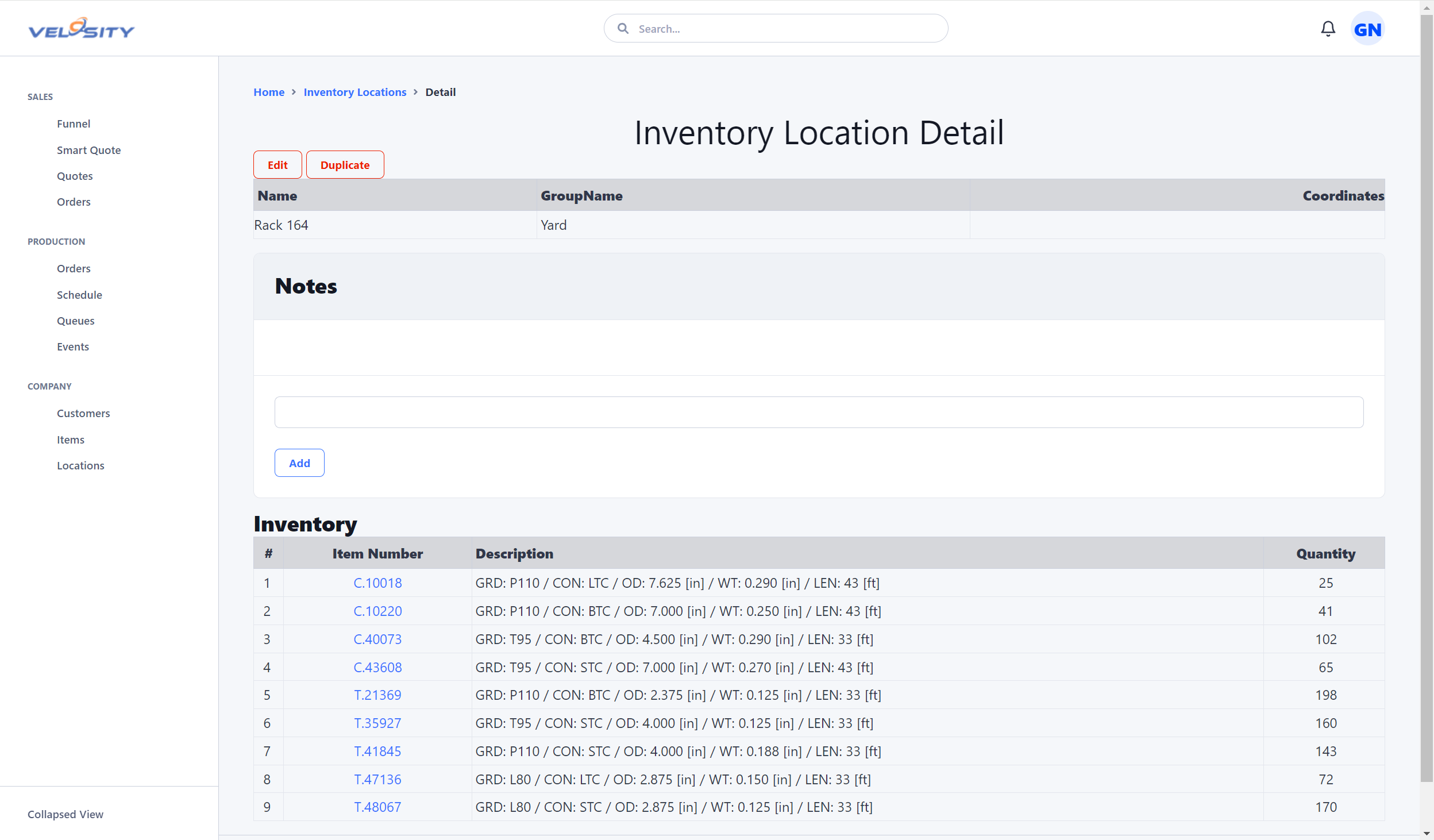Open Items under Company
The image size is (1434, 840).
pyautogui.click(x=71, y=440)
